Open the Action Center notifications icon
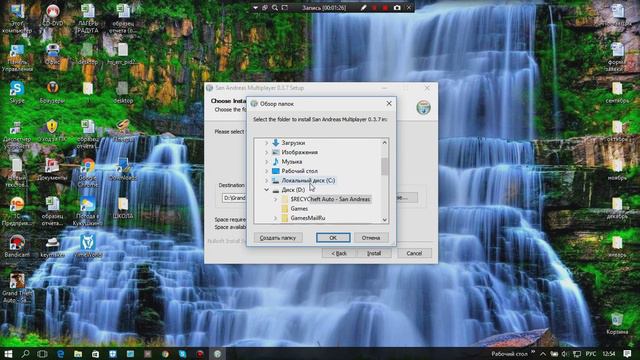The image size is (640, 360). click(627, 353)
